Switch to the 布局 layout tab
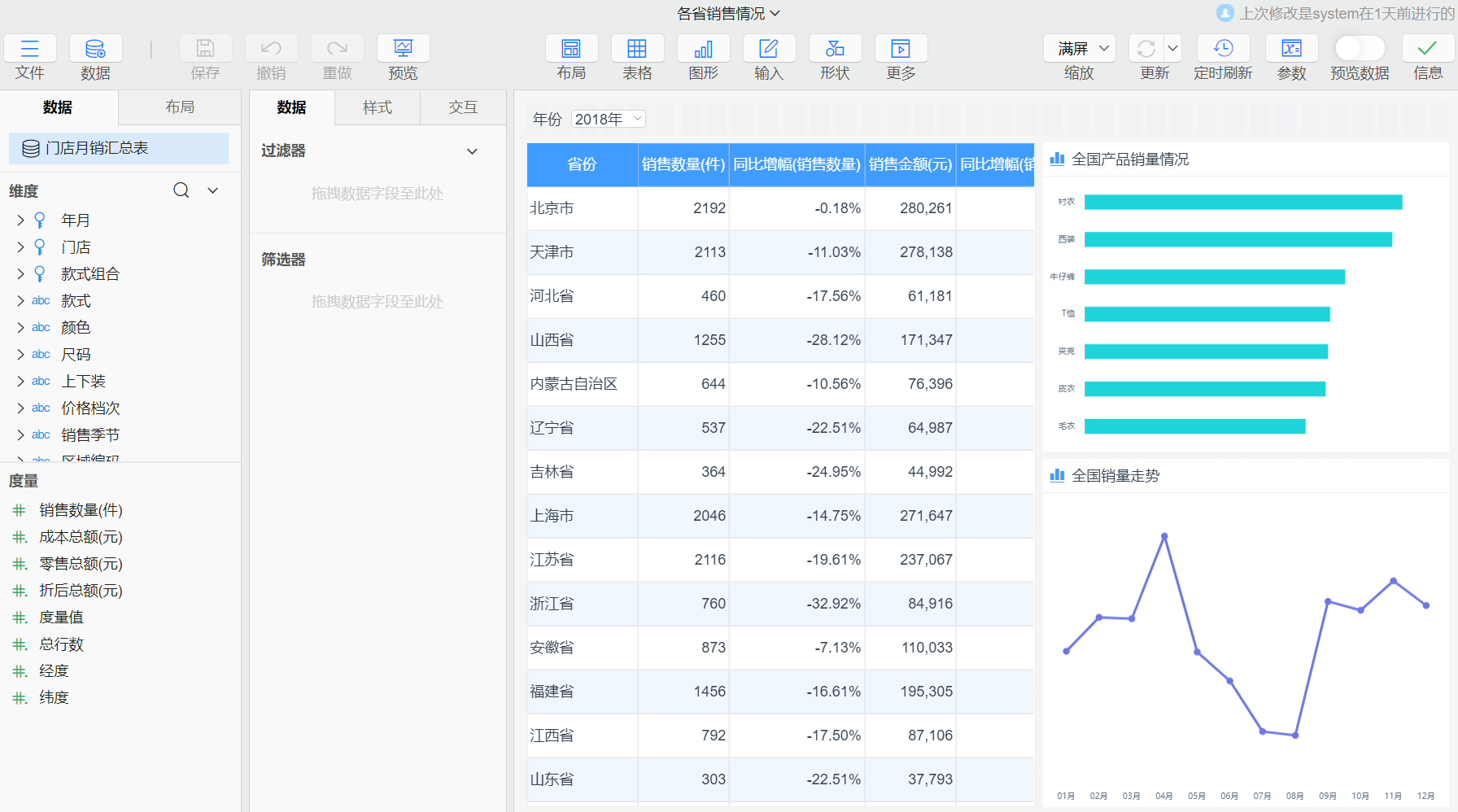This screenshot has width=1458, height=812. click(179, 107)
